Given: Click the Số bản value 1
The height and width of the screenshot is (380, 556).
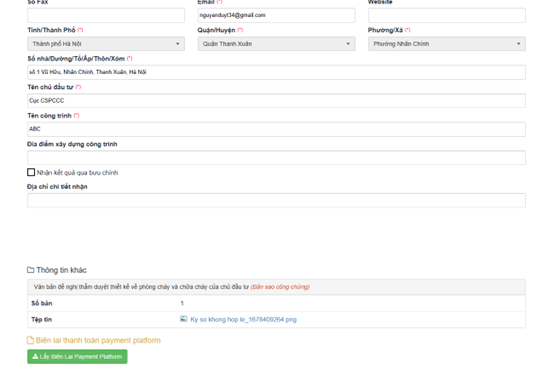Looking at the screenshot, I should [182, 303].
